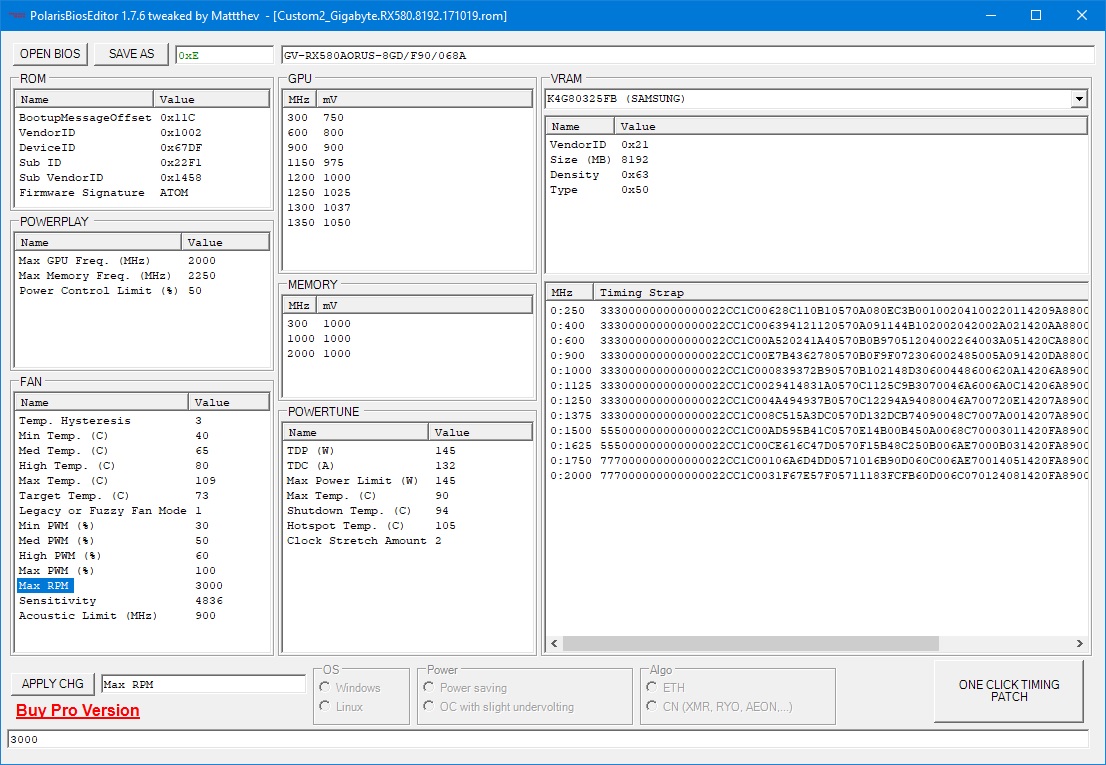Select Target Temp. (C) fan row
Viewport: 1106px width, 765px height.
click(141, 496)
